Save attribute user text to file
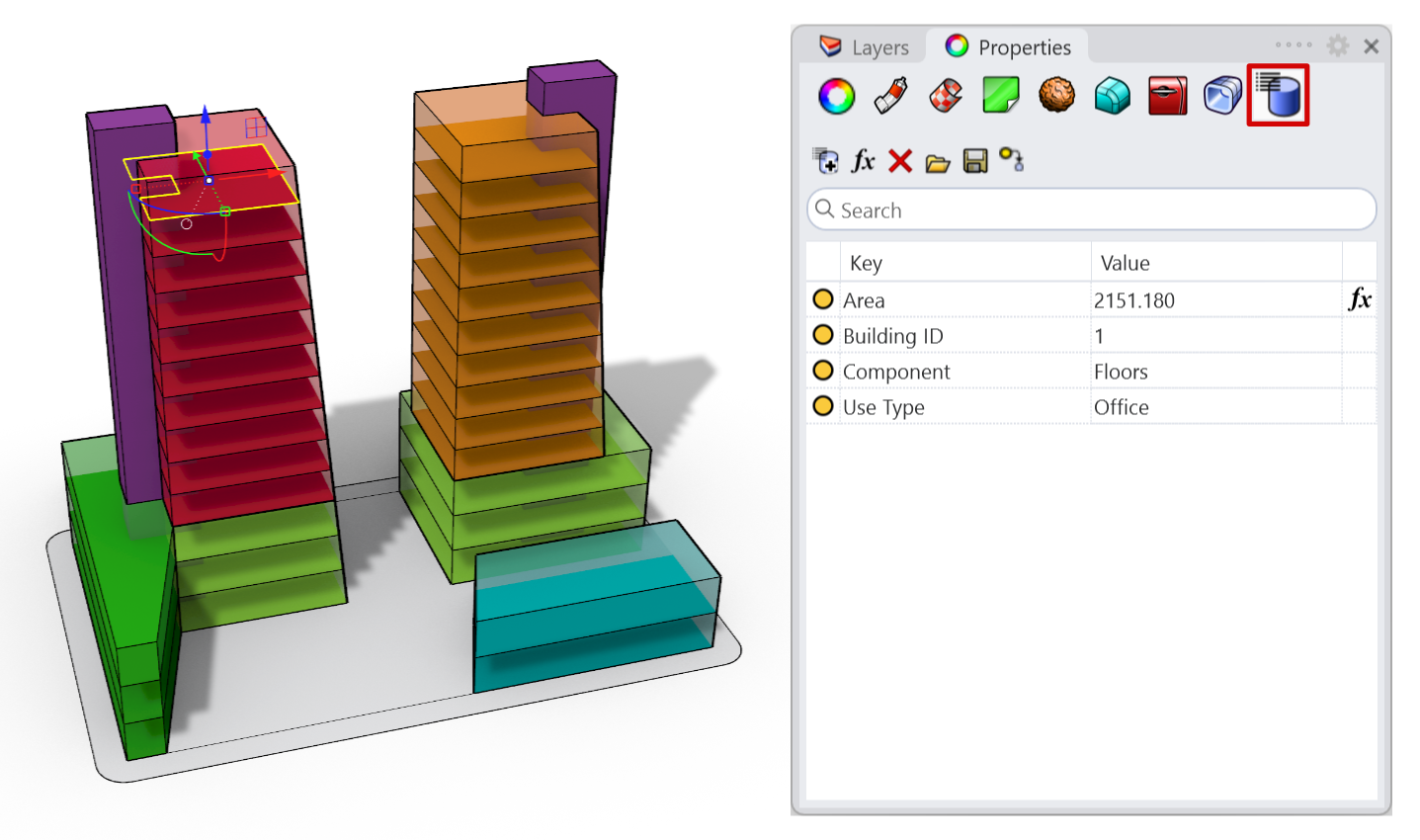 click(974, 160)
